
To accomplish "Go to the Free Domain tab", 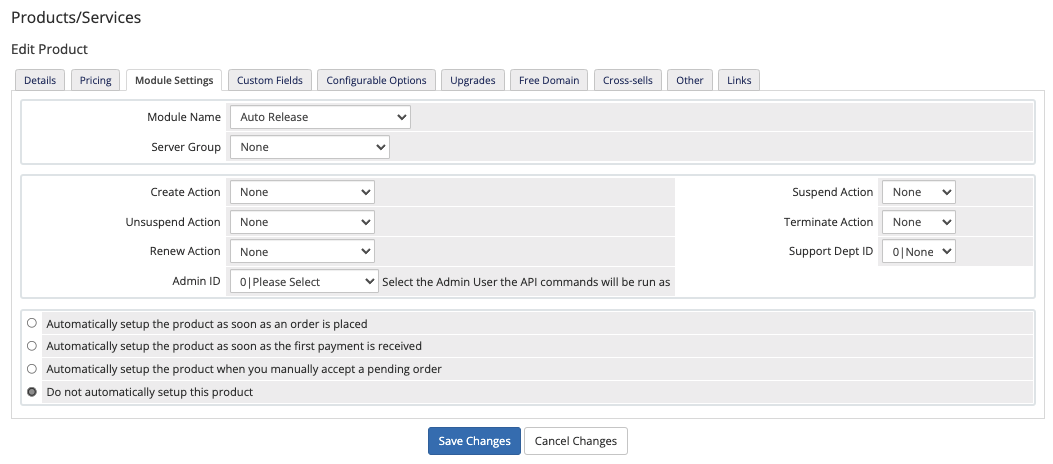I will point(549,80).
